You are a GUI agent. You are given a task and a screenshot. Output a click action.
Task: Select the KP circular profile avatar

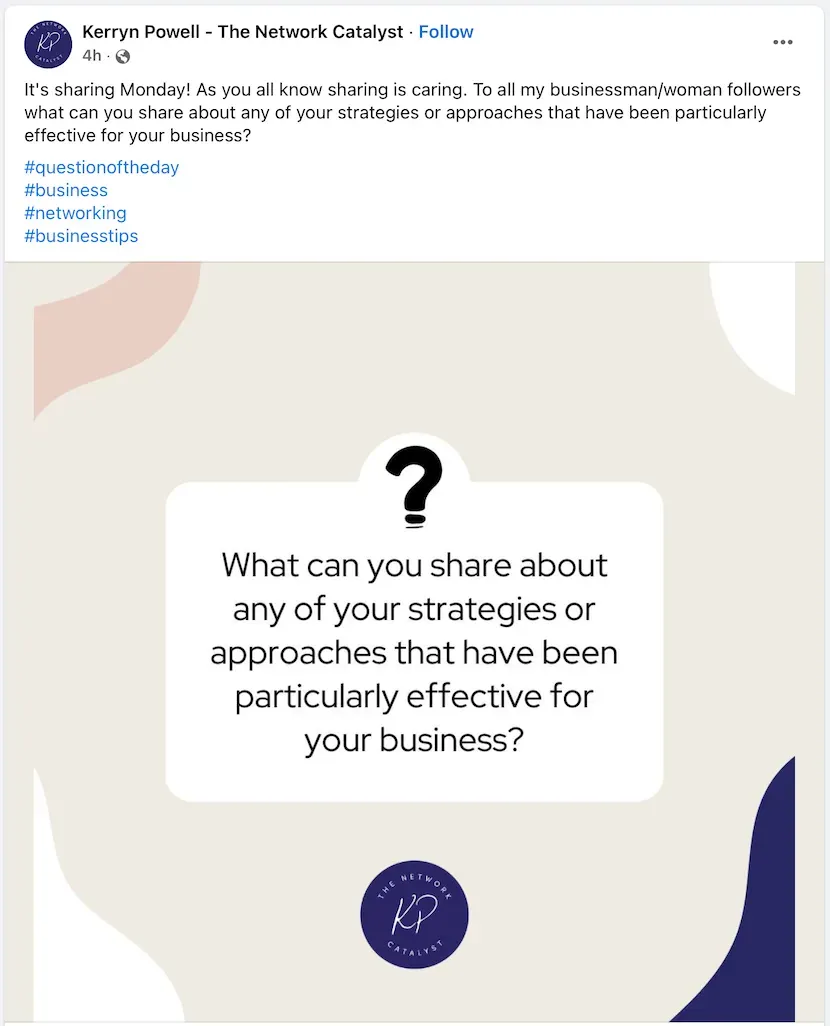(47, 44)
